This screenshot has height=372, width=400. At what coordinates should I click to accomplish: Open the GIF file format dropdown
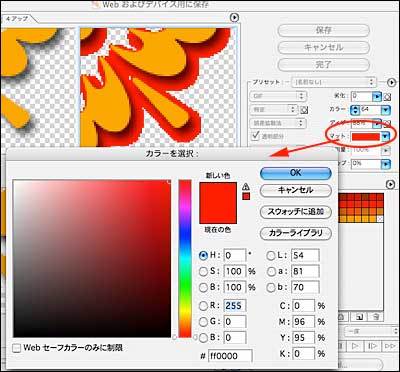click(x=277, y=97)
